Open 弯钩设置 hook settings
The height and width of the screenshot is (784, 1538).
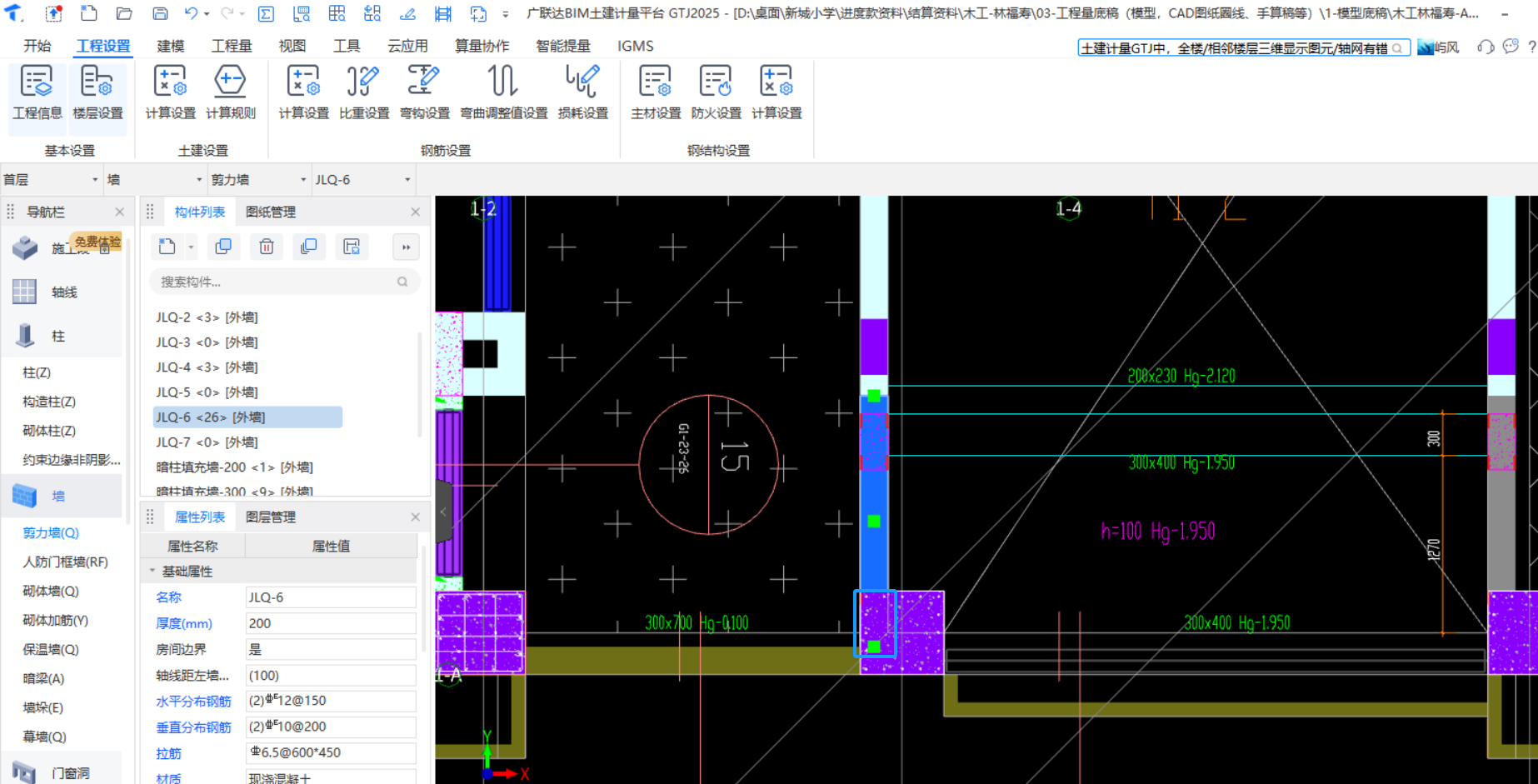[424, 92]
